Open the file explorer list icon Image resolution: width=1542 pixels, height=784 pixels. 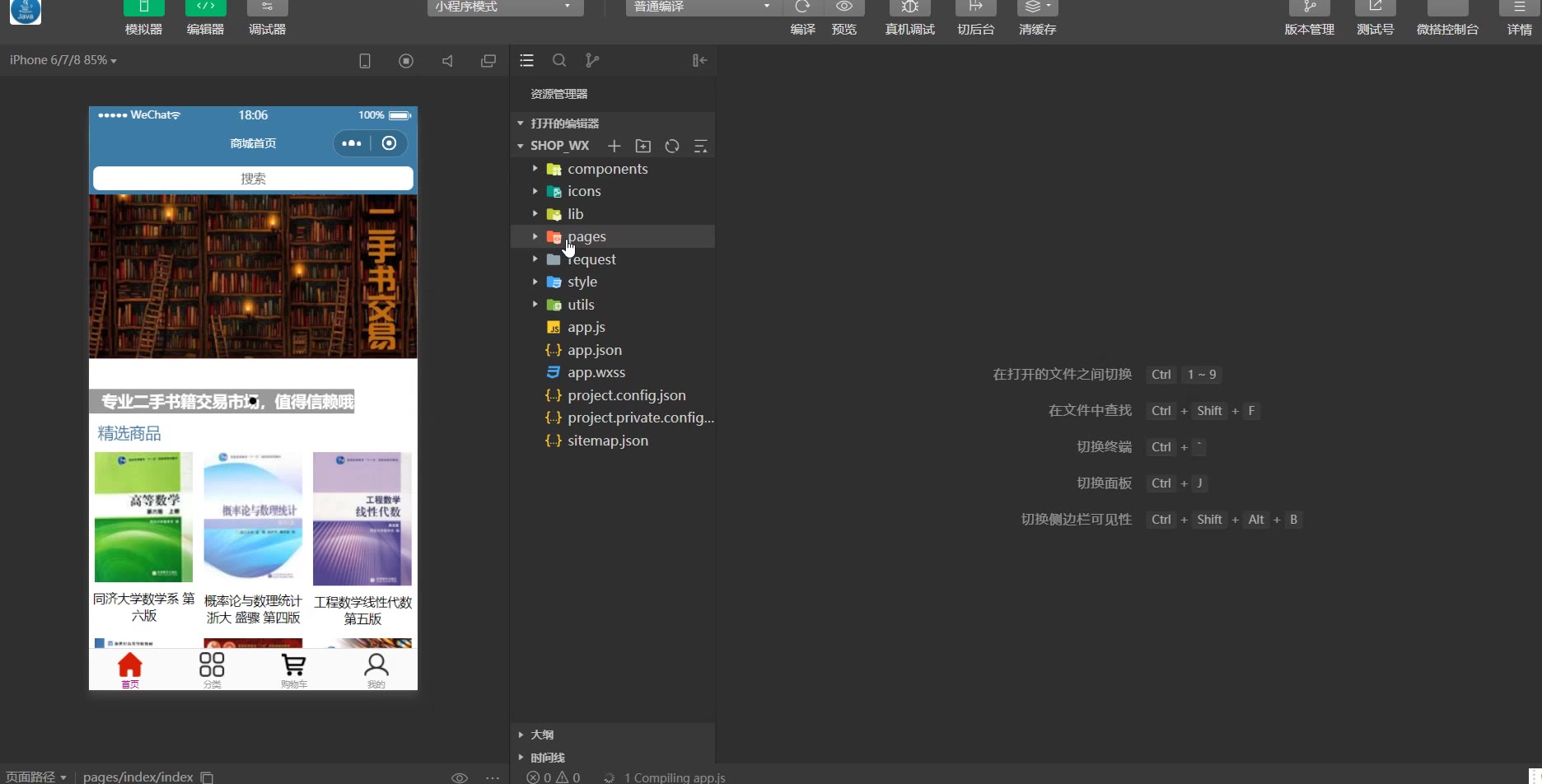[527, 60]
